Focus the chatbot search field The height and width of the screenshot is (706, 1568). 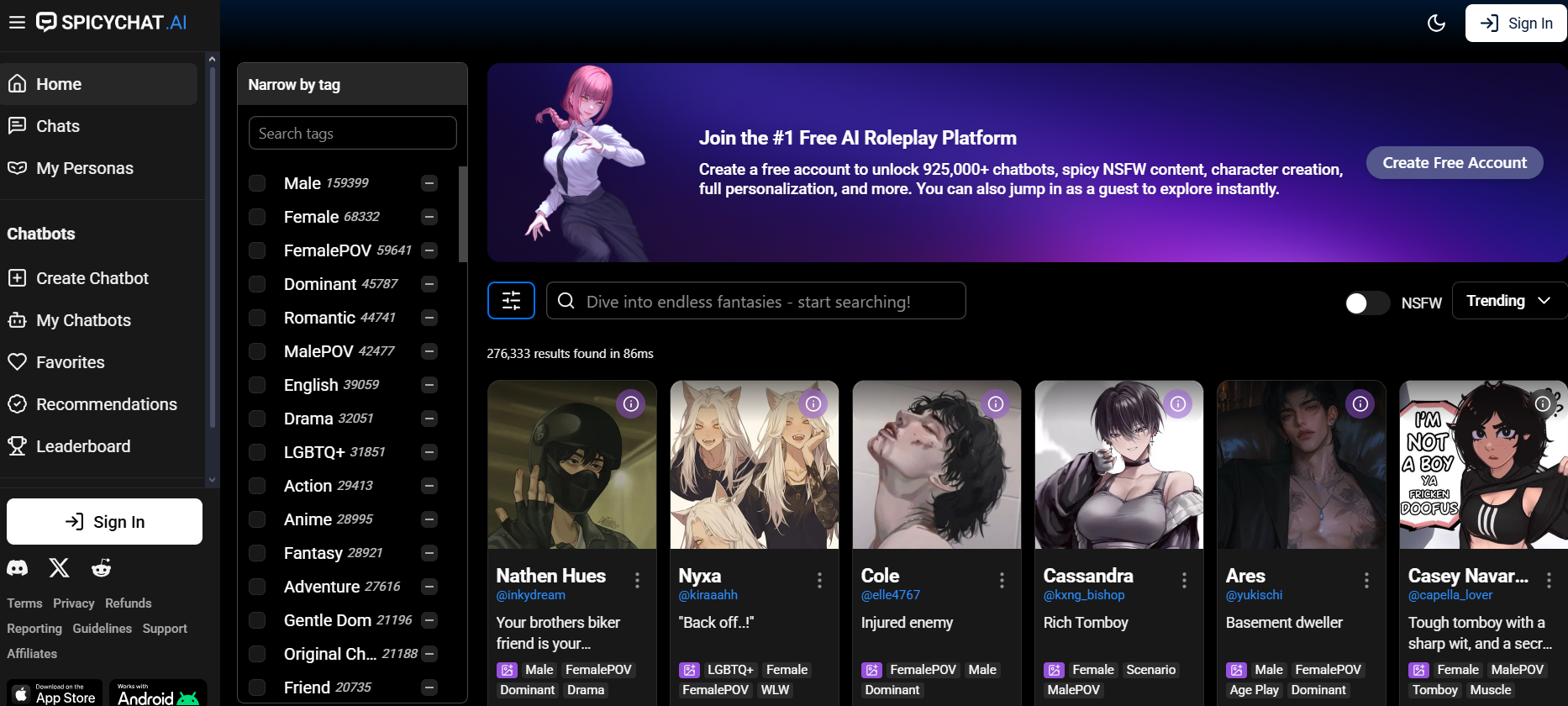(756, 301)
